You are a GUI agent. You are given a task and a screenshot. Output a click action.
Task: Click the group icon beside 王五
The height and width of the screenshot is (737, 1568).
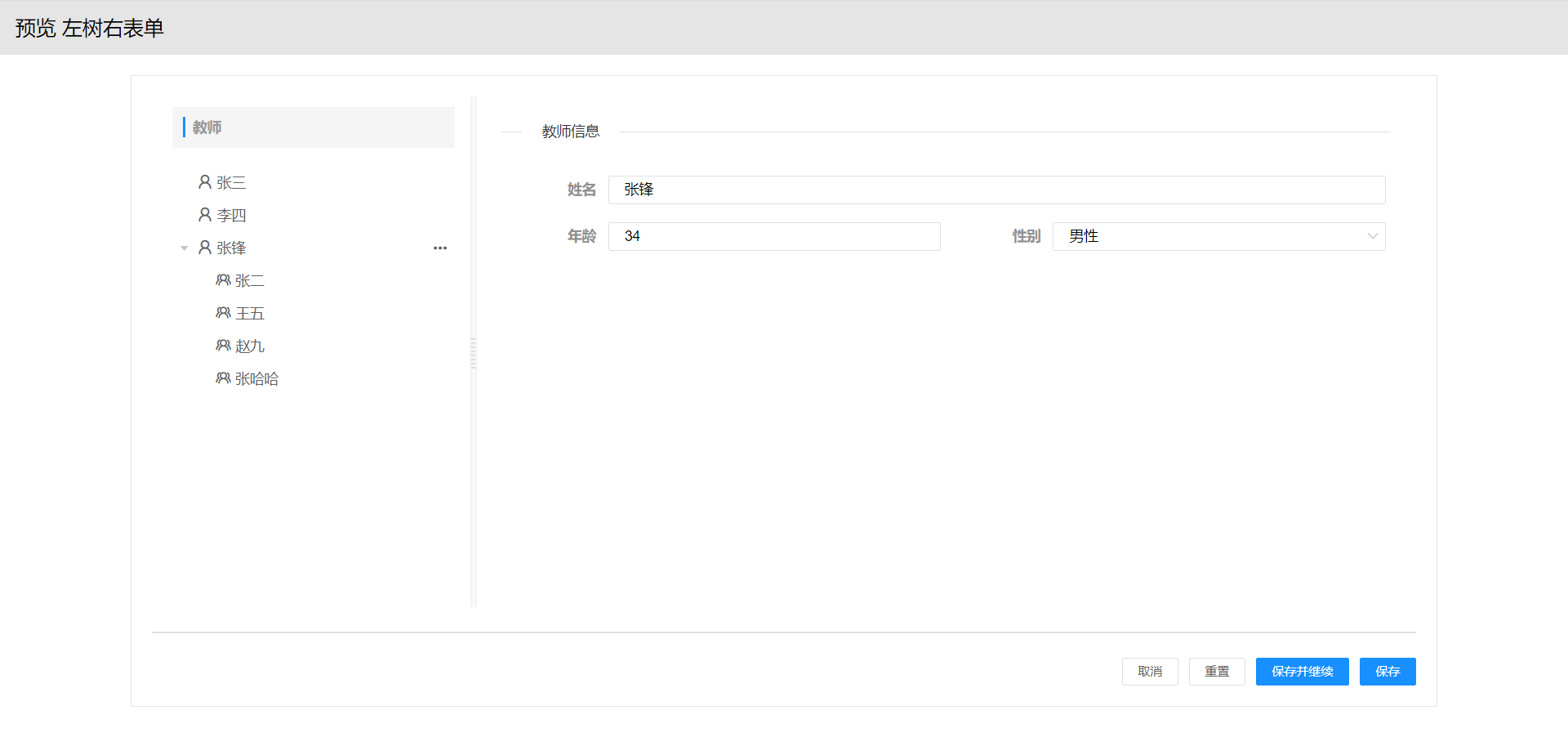223,313
